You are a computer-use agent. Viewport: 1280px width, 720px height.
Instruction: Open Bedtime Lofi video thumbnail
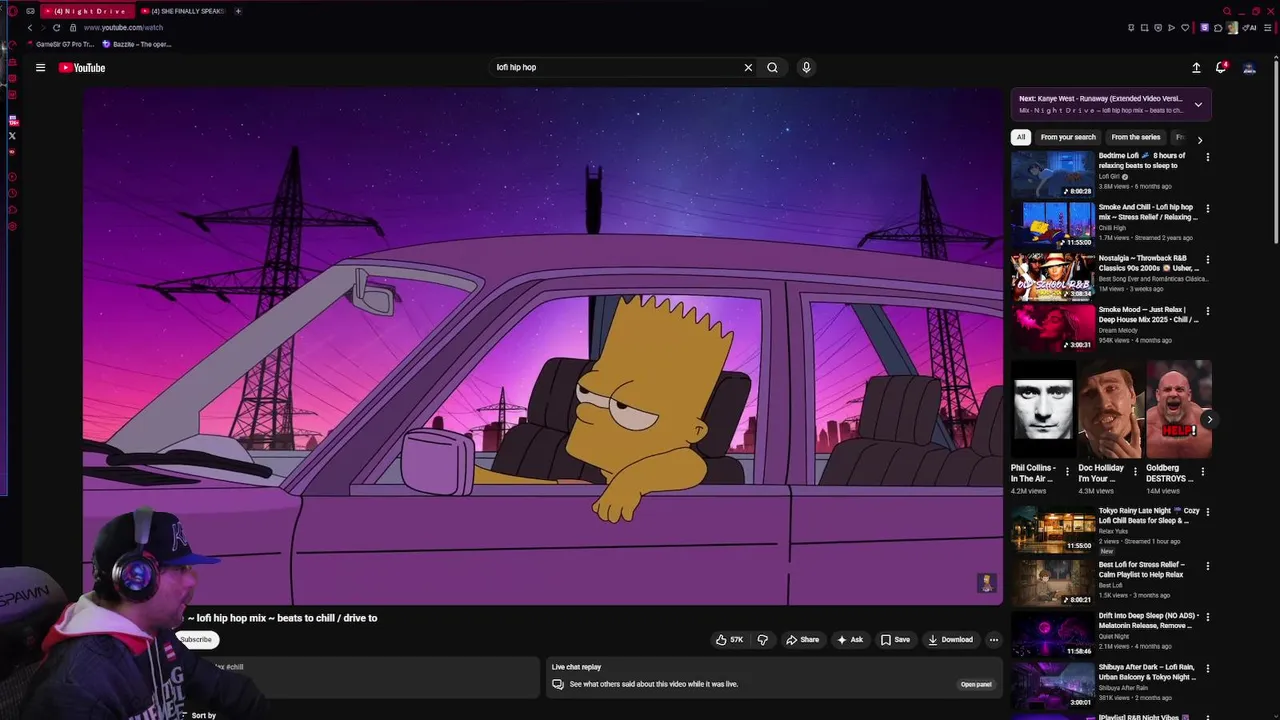1053,174
